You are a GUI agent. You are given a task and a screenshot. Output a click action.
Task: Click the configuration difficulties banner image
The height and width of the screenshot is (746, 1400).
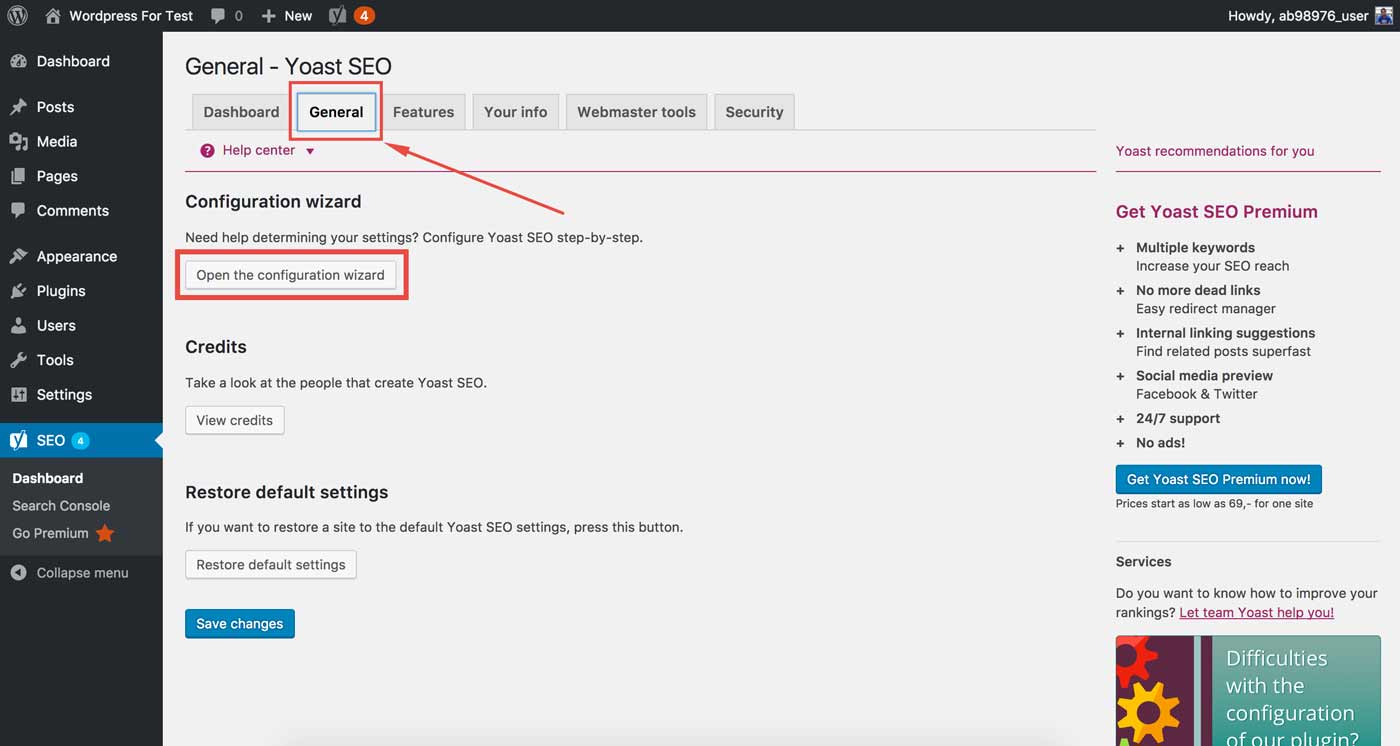tap(1248, 691)
